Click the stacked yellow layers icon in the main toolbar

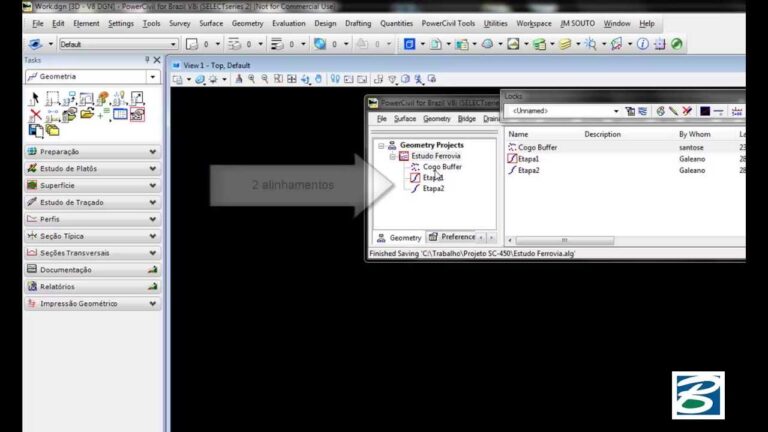(565, 44)
